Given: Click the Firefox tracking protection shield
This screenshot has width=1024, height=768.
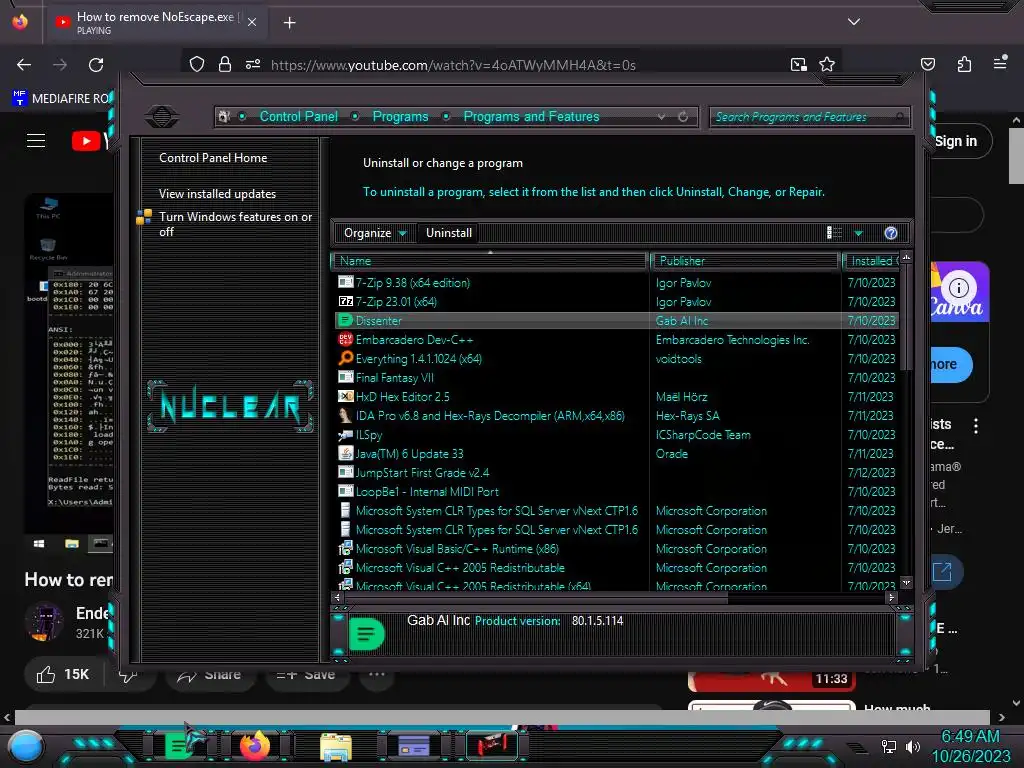Looking at the screenshot, I should pos(197,64).
